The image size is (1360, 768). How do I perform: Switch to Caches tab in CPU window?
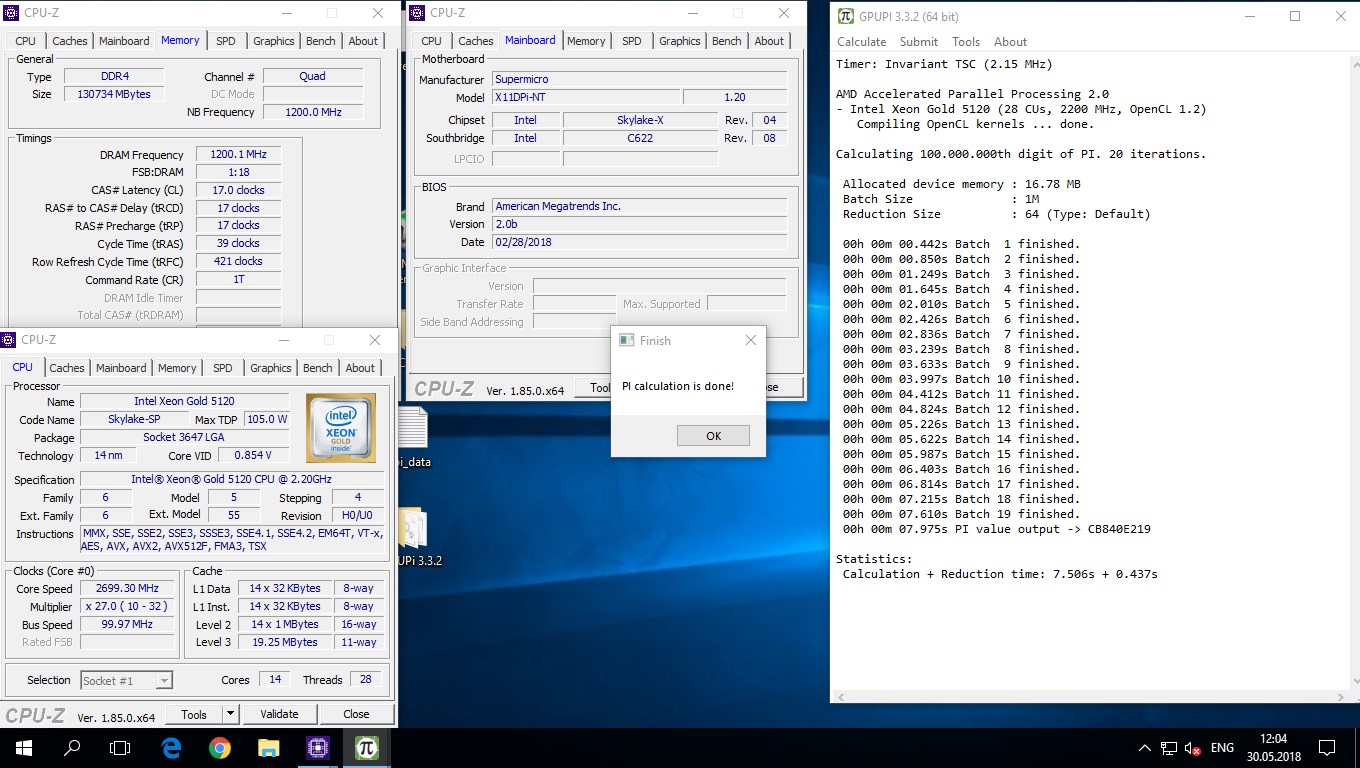click(x=67, y=368)
